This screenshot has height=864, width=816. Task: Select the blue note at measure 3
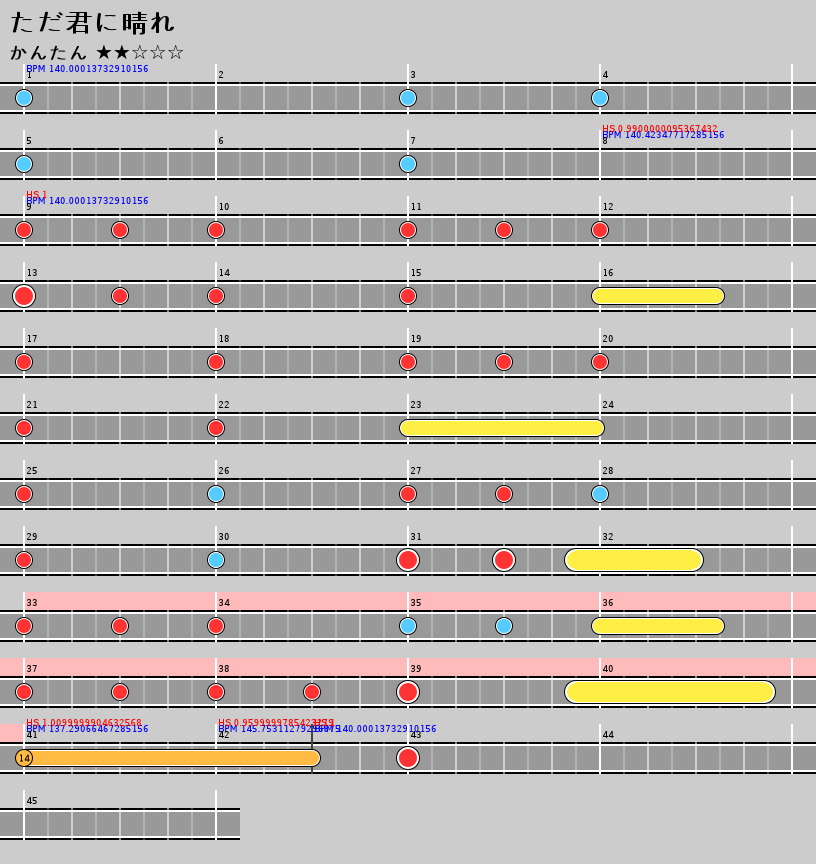click(408, 98)
